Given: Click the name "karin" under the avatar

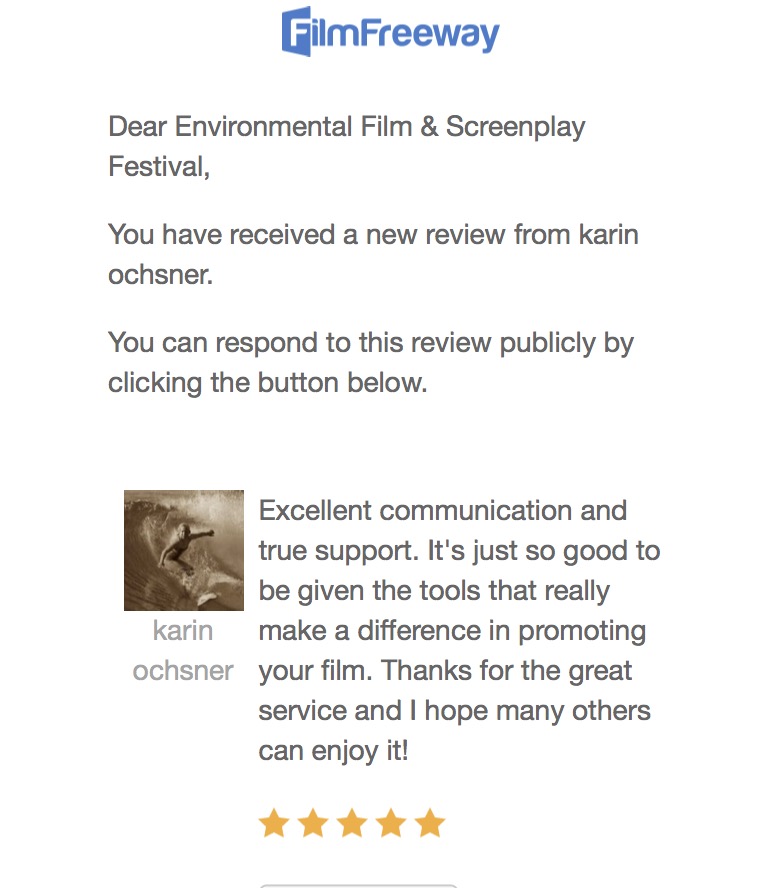Looking at the screenshot, I should [x=183, y=631].
